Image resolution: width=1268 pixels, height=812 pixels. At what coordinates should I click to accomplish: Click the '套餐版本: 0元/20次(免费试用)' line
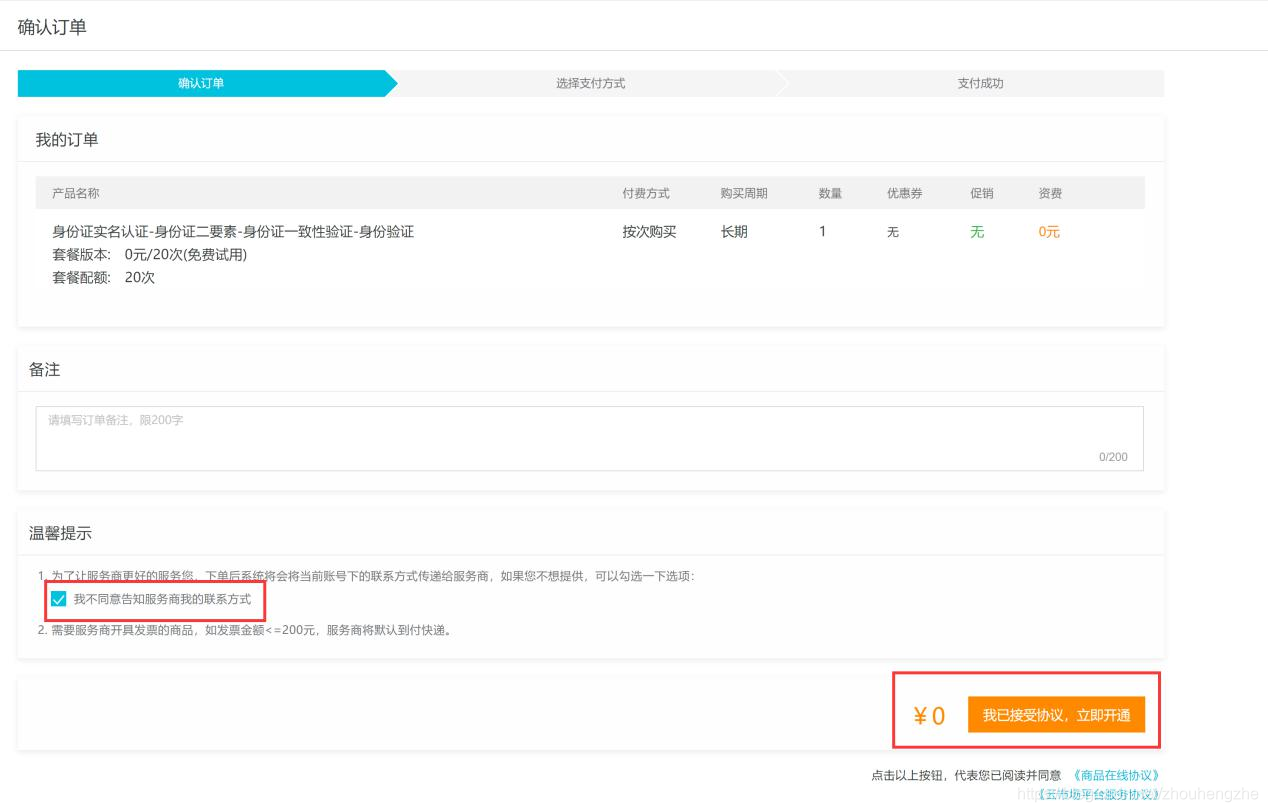click(150, 254)
